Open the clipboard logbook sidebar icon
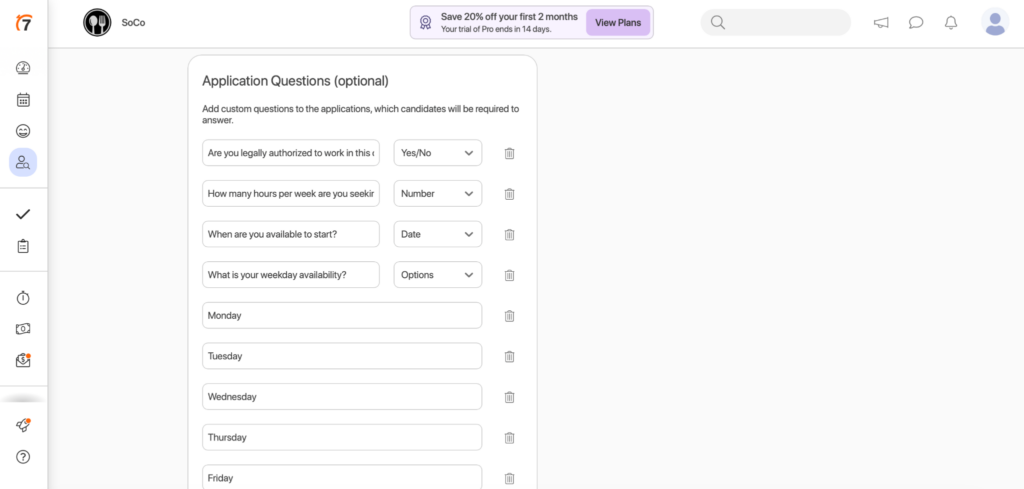The height and width of the screenshot is (489, 1024). pos(23,246)
